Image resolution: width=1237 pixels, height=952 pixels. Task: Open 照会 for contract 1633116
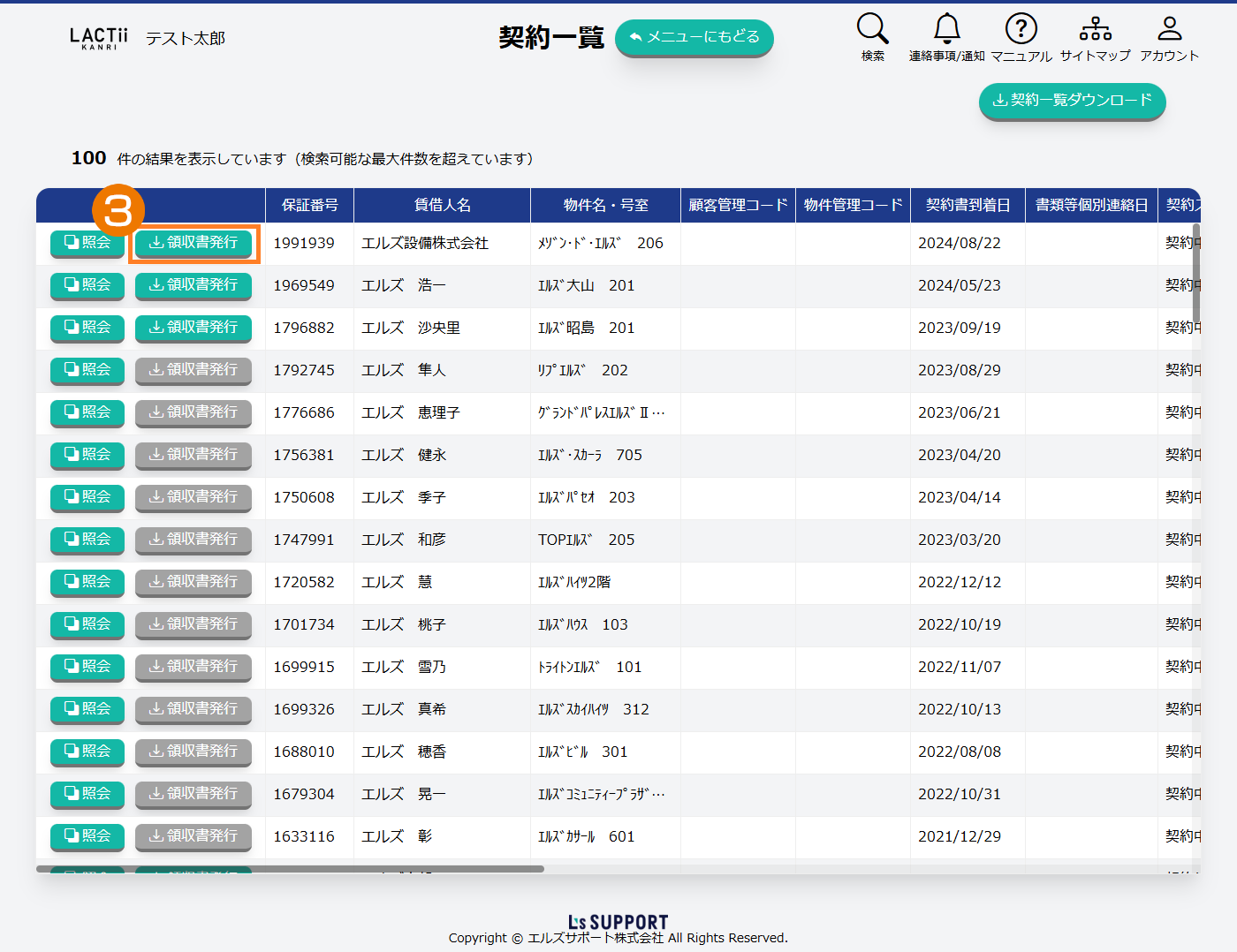(x=87, y=836)
